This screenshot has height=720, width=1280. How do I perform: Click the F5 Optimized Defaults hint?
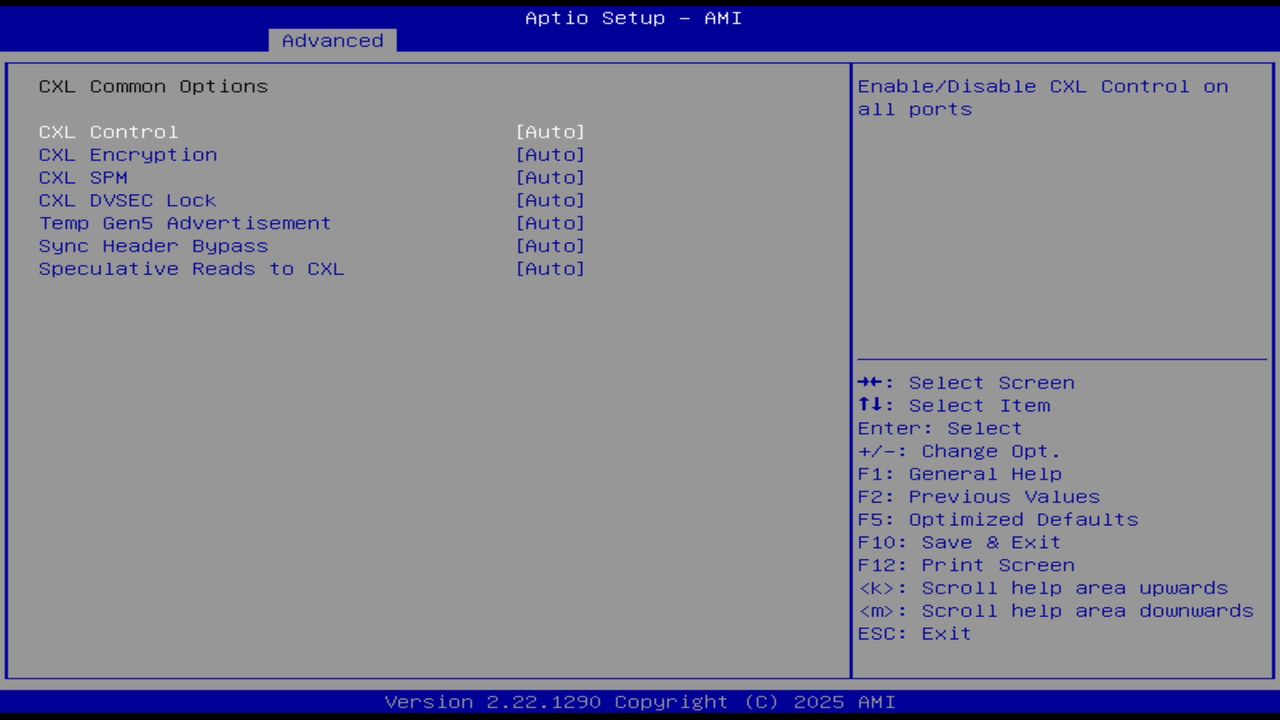tap(997, 519)
